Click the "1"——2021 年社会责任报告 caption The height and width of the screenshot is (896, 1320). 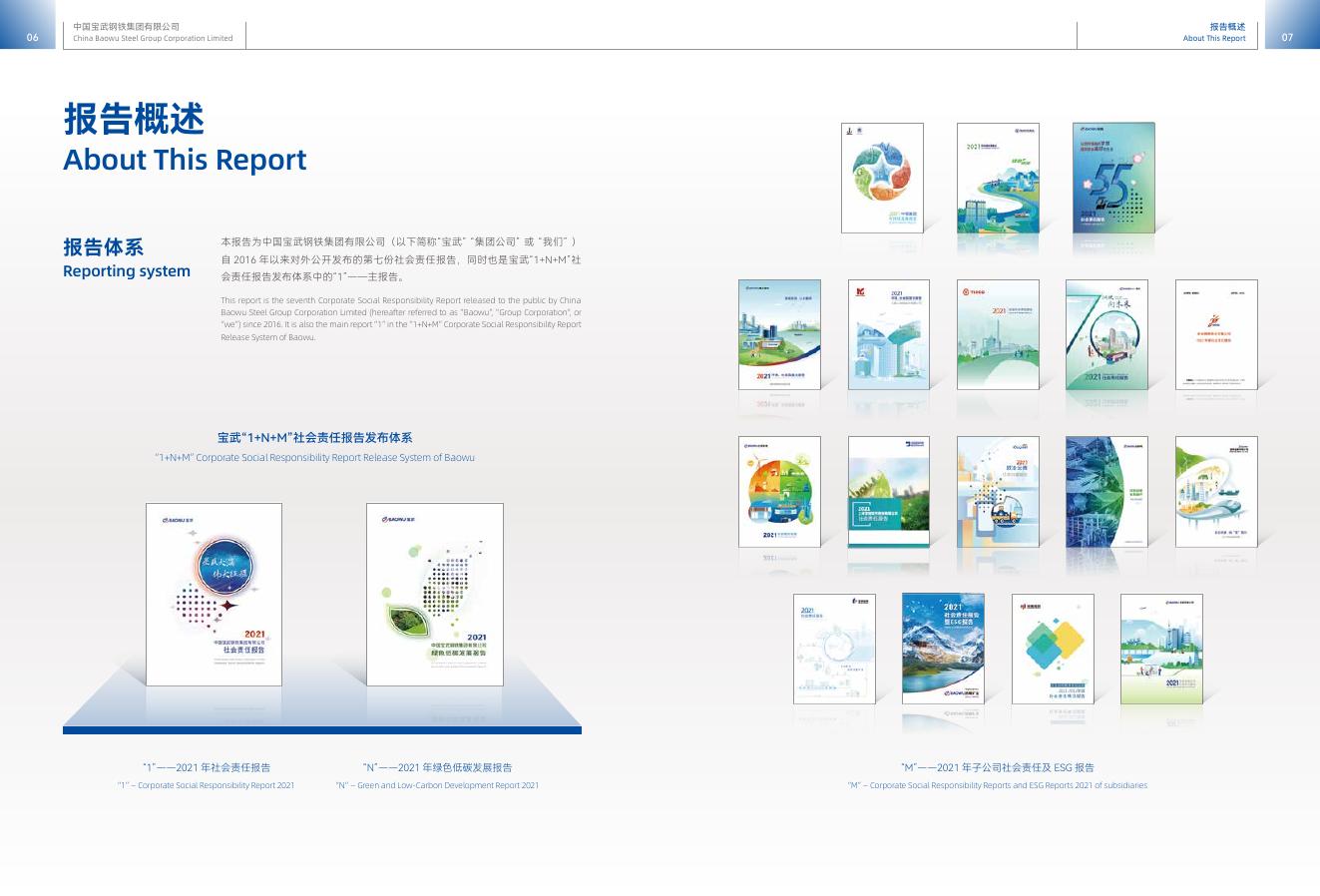(x=207, y=767)
